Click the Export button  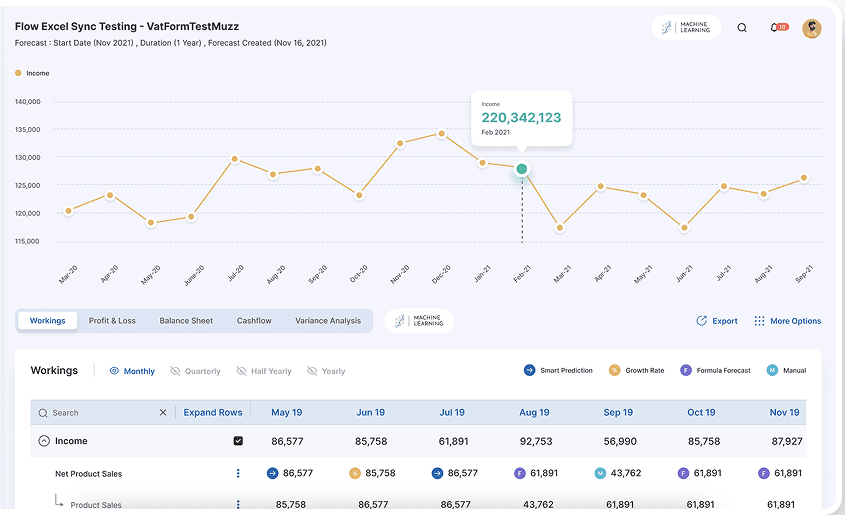coord(717,321)
